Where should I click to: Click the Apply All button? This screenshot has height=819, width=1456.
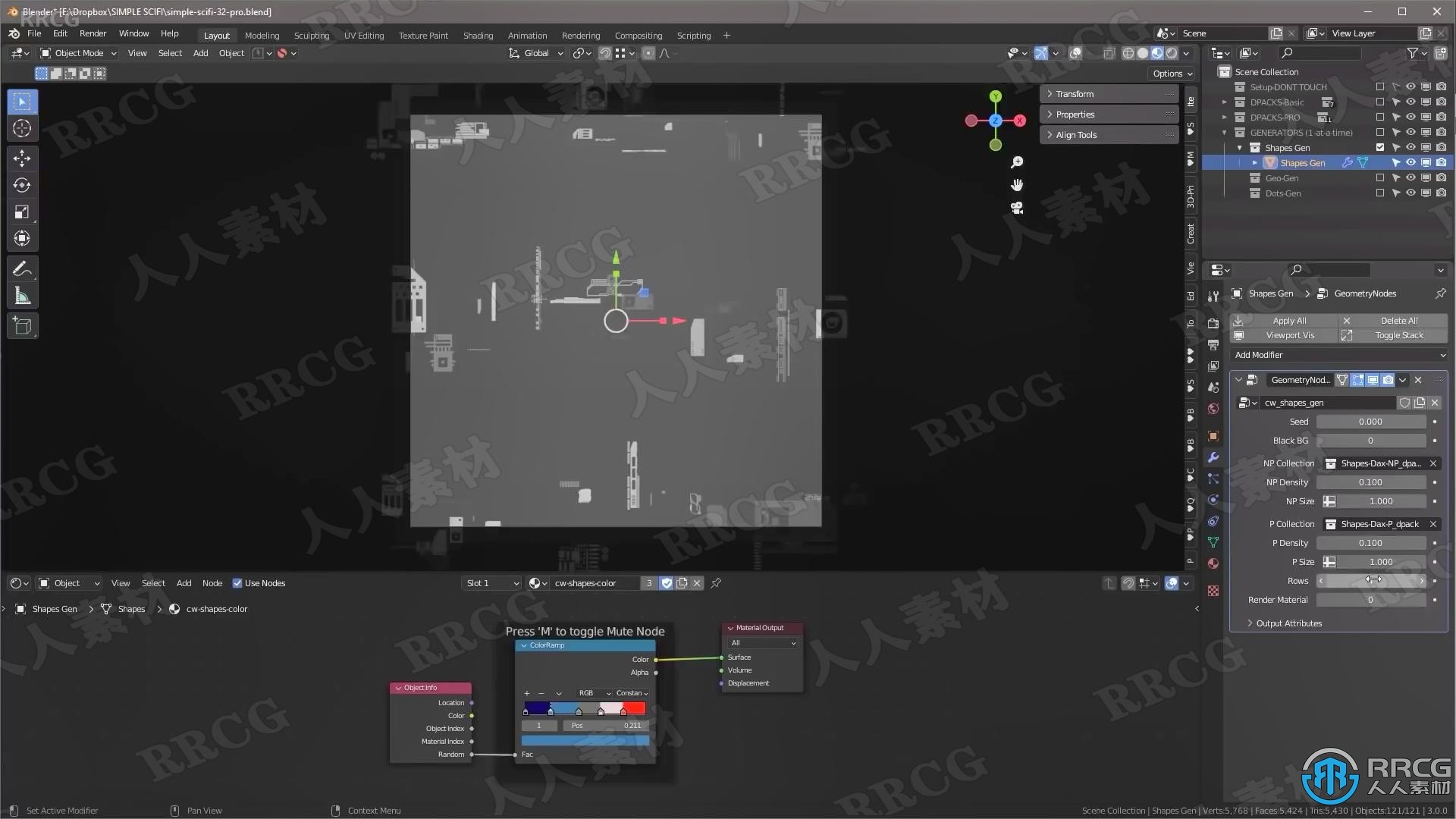point(1284,321)
